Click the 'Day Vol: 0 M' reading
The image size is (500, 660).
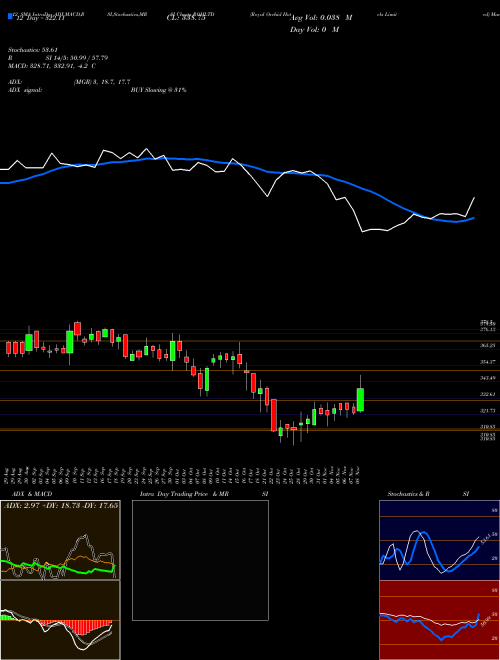(x=314, y=30)
